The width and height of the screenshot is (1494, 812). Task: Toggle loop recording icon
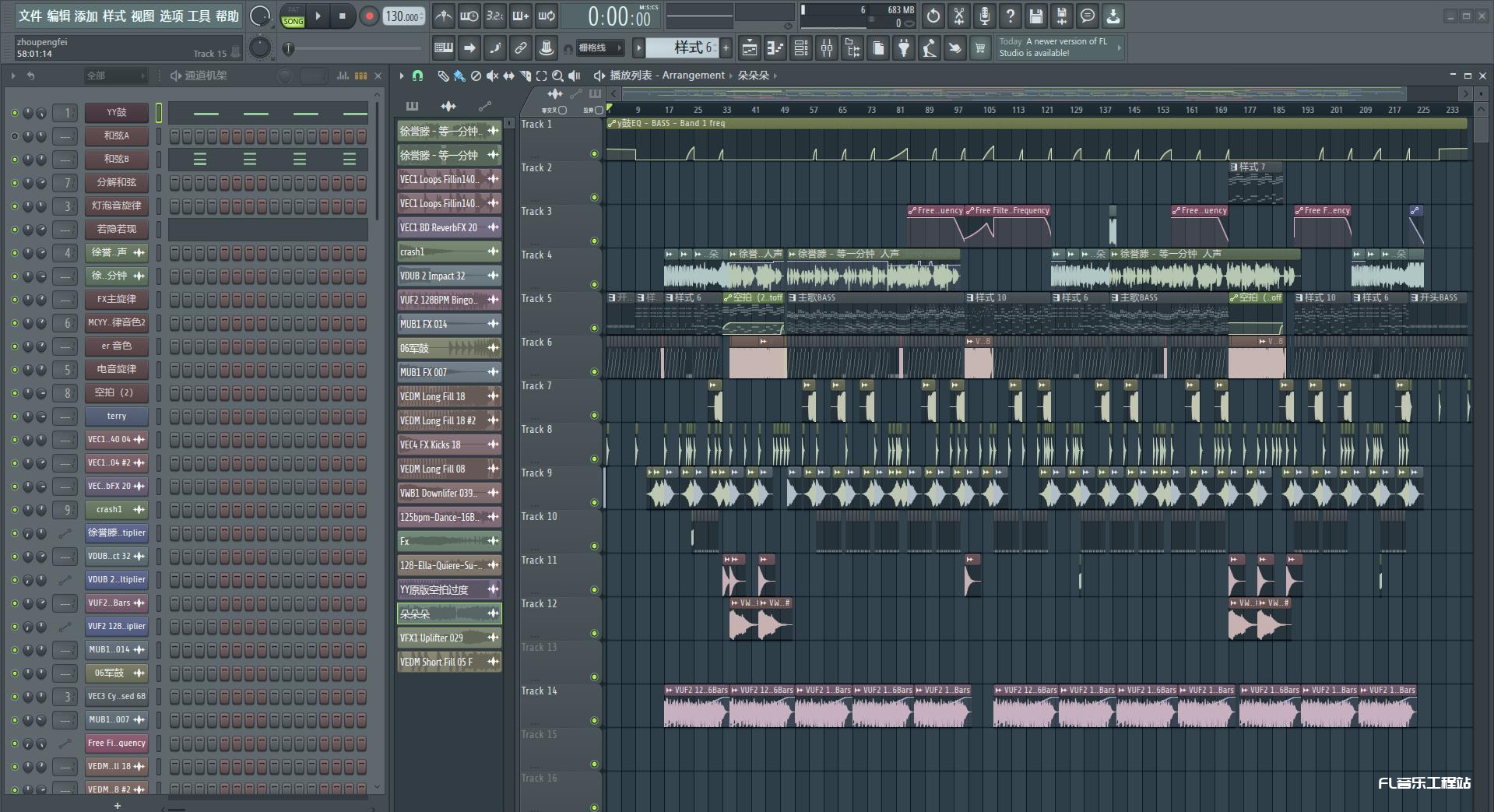[x=547, y=16]
